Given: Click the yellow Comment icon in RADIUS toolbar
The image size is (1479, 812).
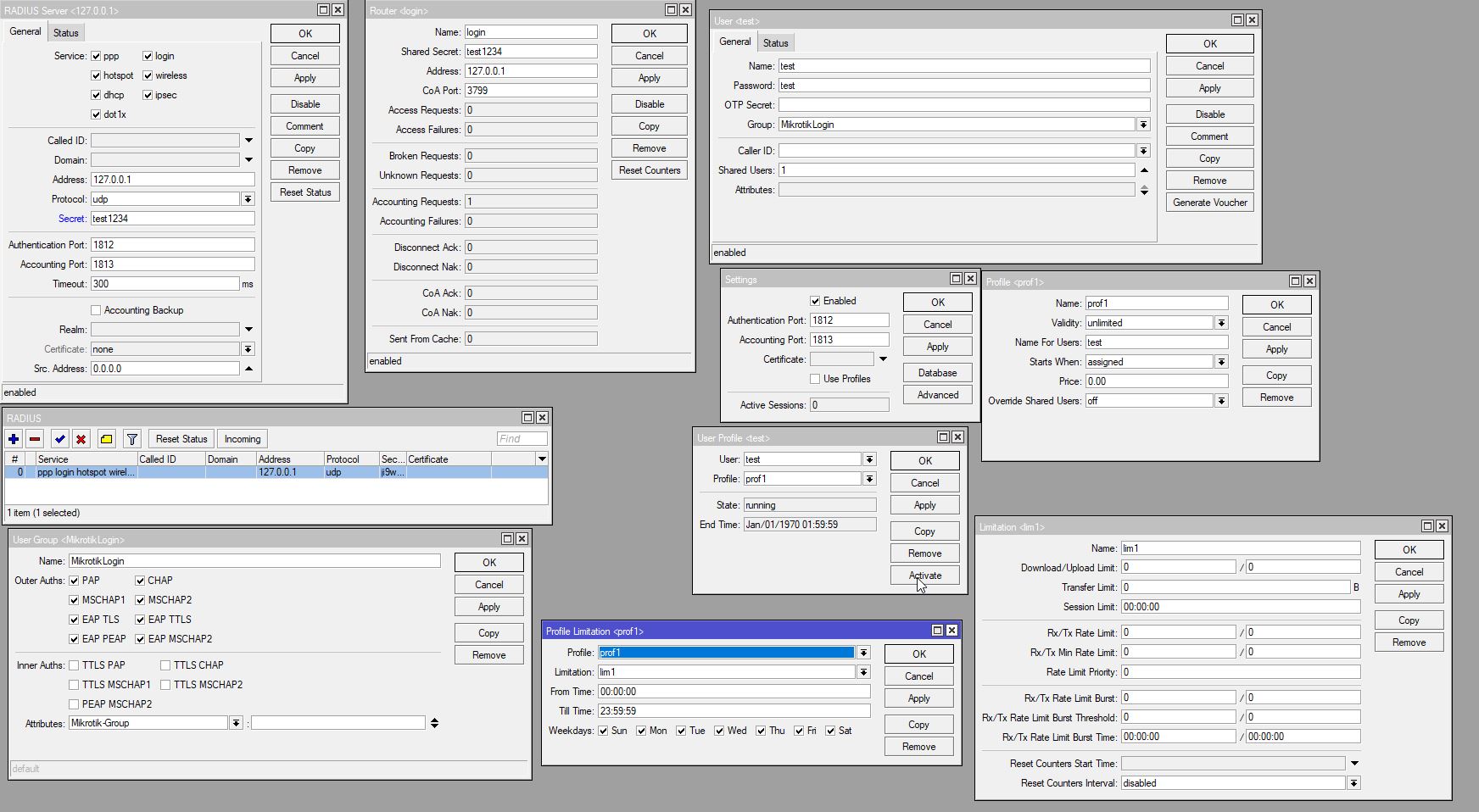Looking at the screenshot, I should [106, 439].
